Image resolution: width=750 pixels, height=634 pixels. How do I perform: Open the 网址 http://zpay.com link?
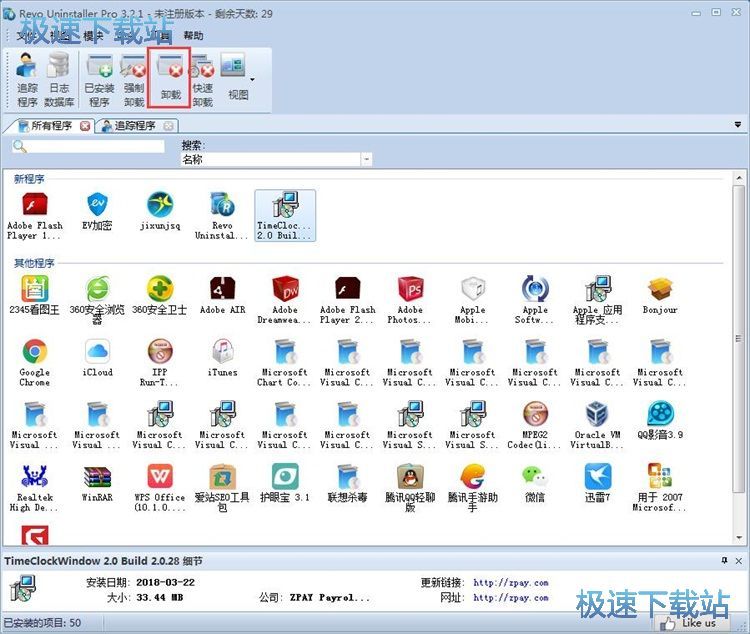point(511,598)
